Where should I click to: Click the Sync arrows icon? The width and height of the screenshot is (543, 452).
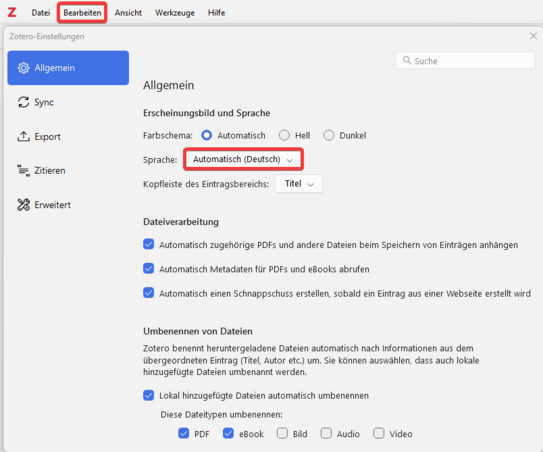coord(24,102)
